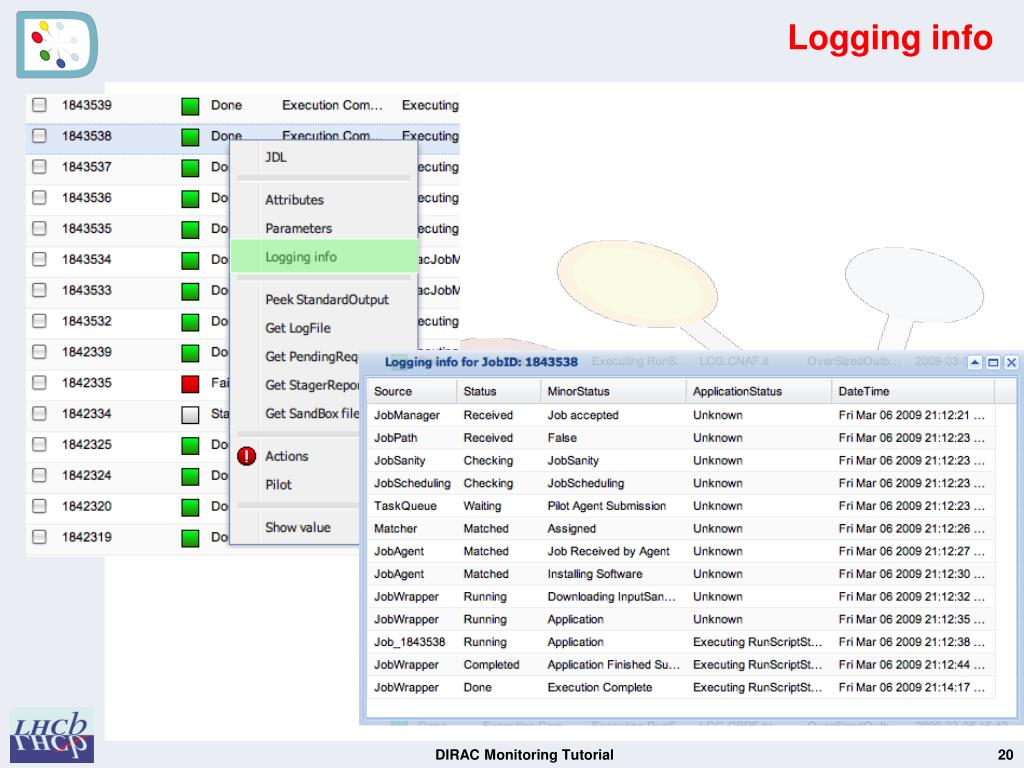This screenshot has width=1024, height=768.
Task: Sort by the MinorStatus column header
Action: [613, 391]
